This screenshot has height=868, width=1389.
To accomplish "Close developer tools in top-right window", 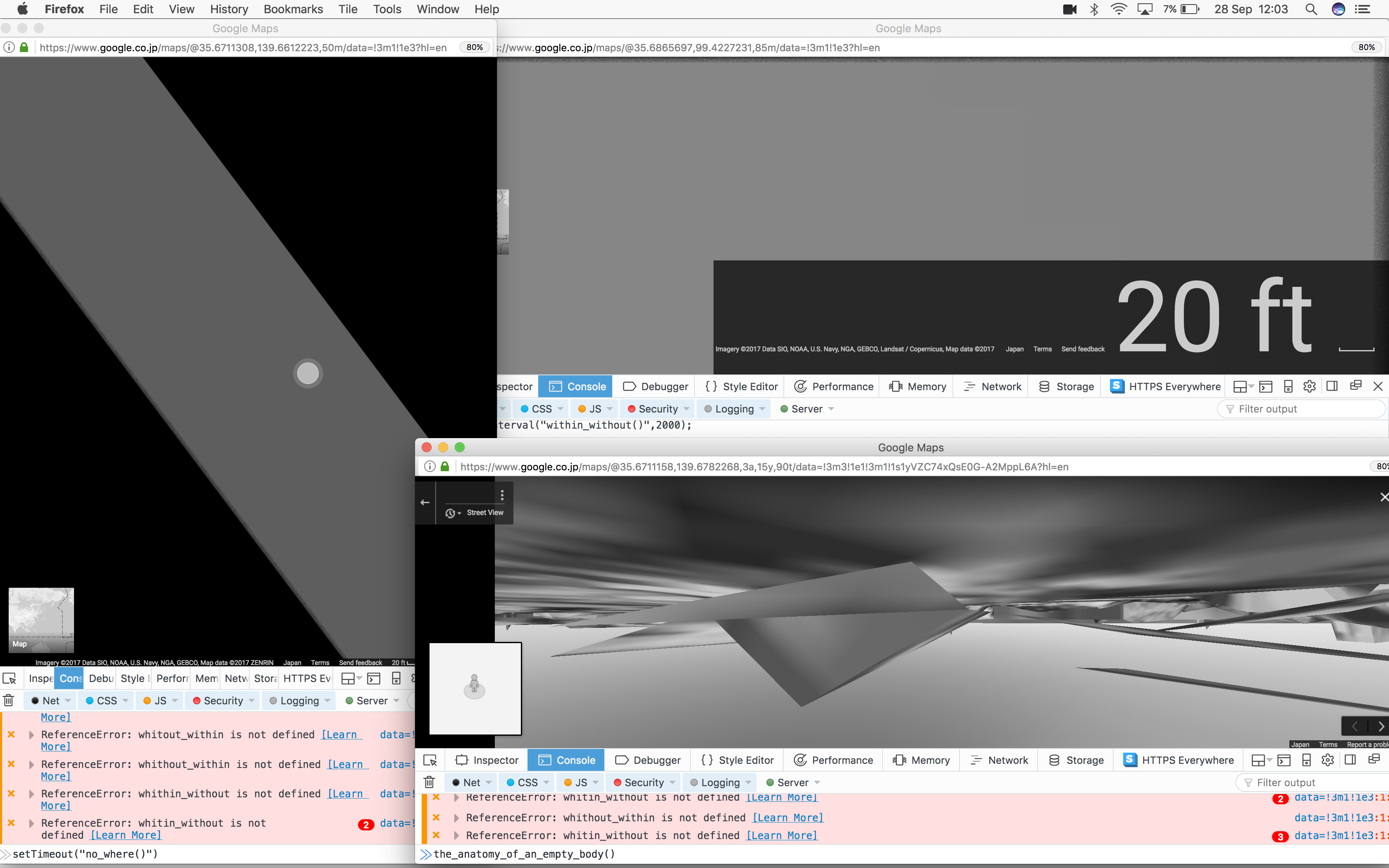I will pos(1378,386).
